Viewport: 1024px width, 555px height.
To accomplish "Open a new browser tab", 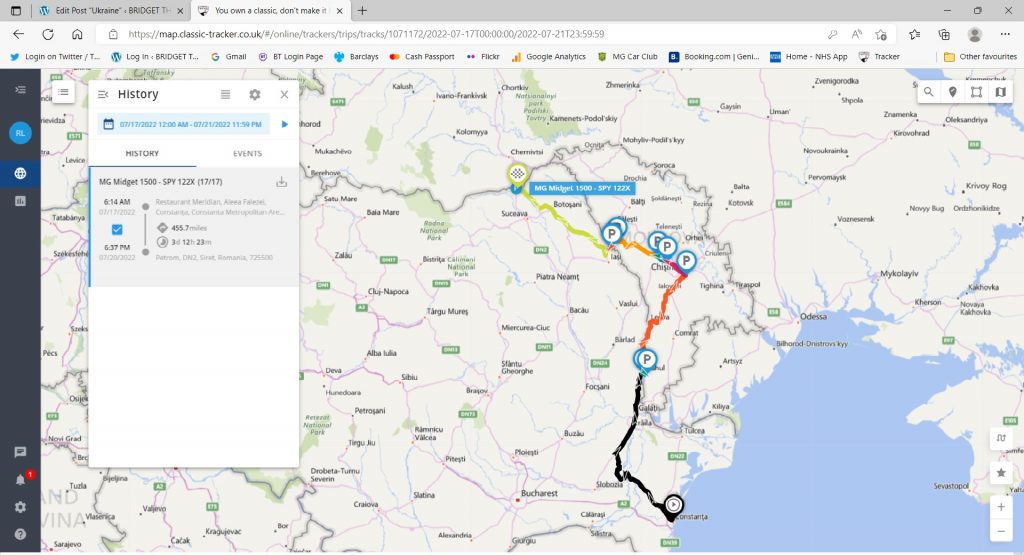I will (362, 10).
